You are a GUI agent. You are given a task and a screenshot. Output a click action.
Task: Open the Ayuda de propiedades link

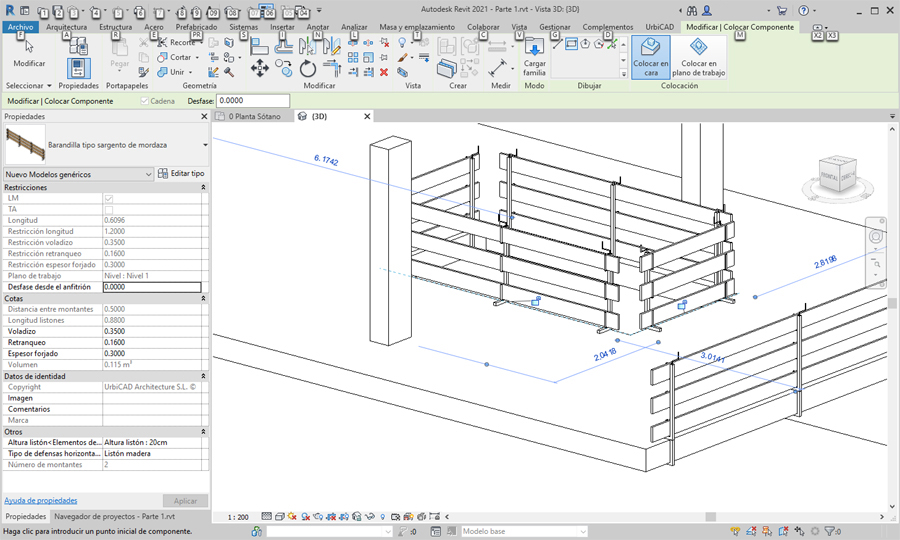[41, 500]
